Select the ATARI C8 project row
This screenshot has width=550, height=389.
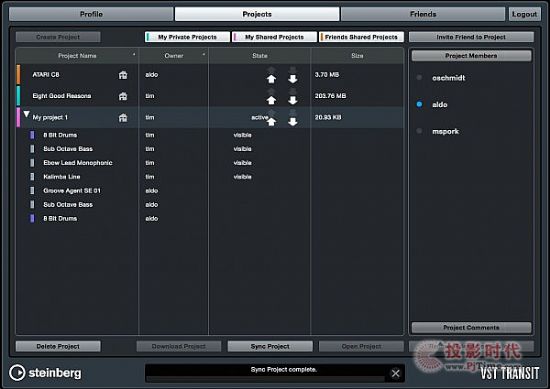(x=210, y=74)
